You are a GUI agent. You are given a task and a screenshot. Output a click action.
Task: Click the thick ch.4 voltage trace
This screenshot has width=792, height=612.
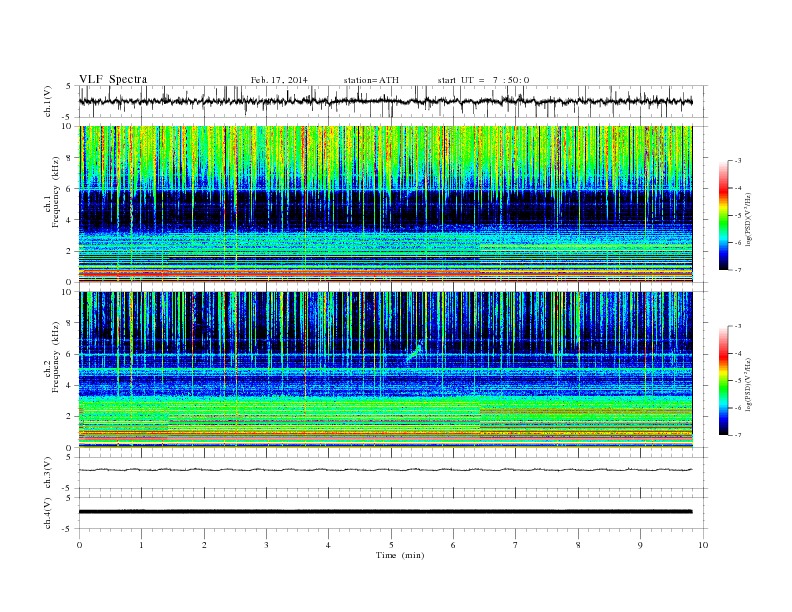(385, 512)
